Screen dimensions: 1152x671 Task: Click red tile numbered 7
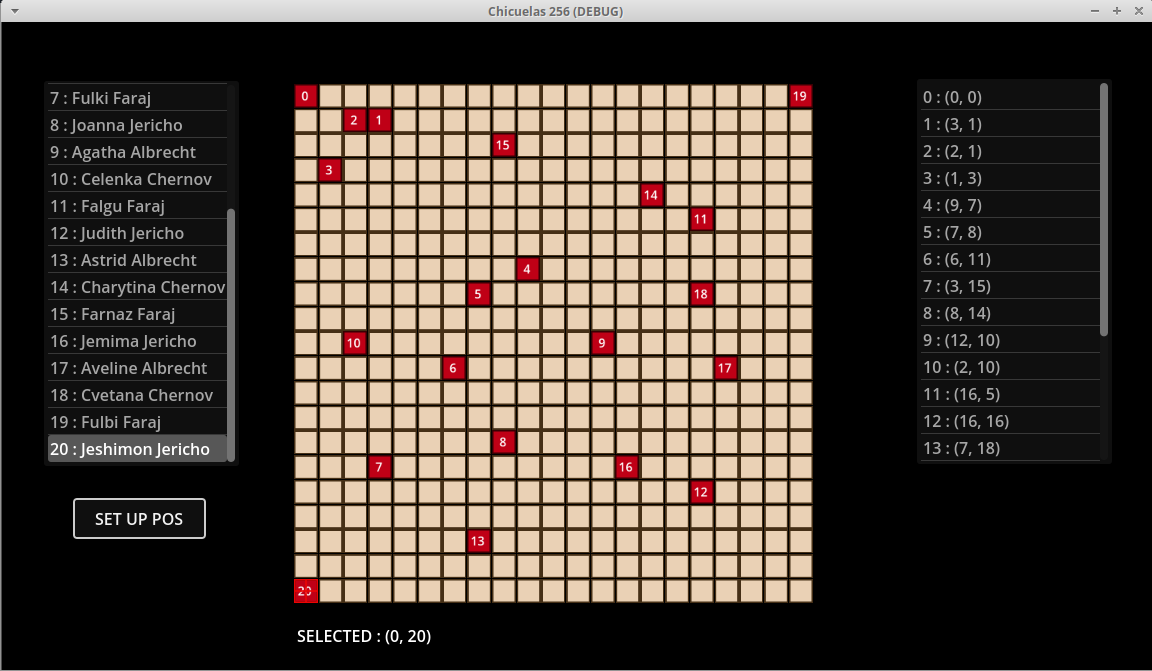click(x=379, y=467)
